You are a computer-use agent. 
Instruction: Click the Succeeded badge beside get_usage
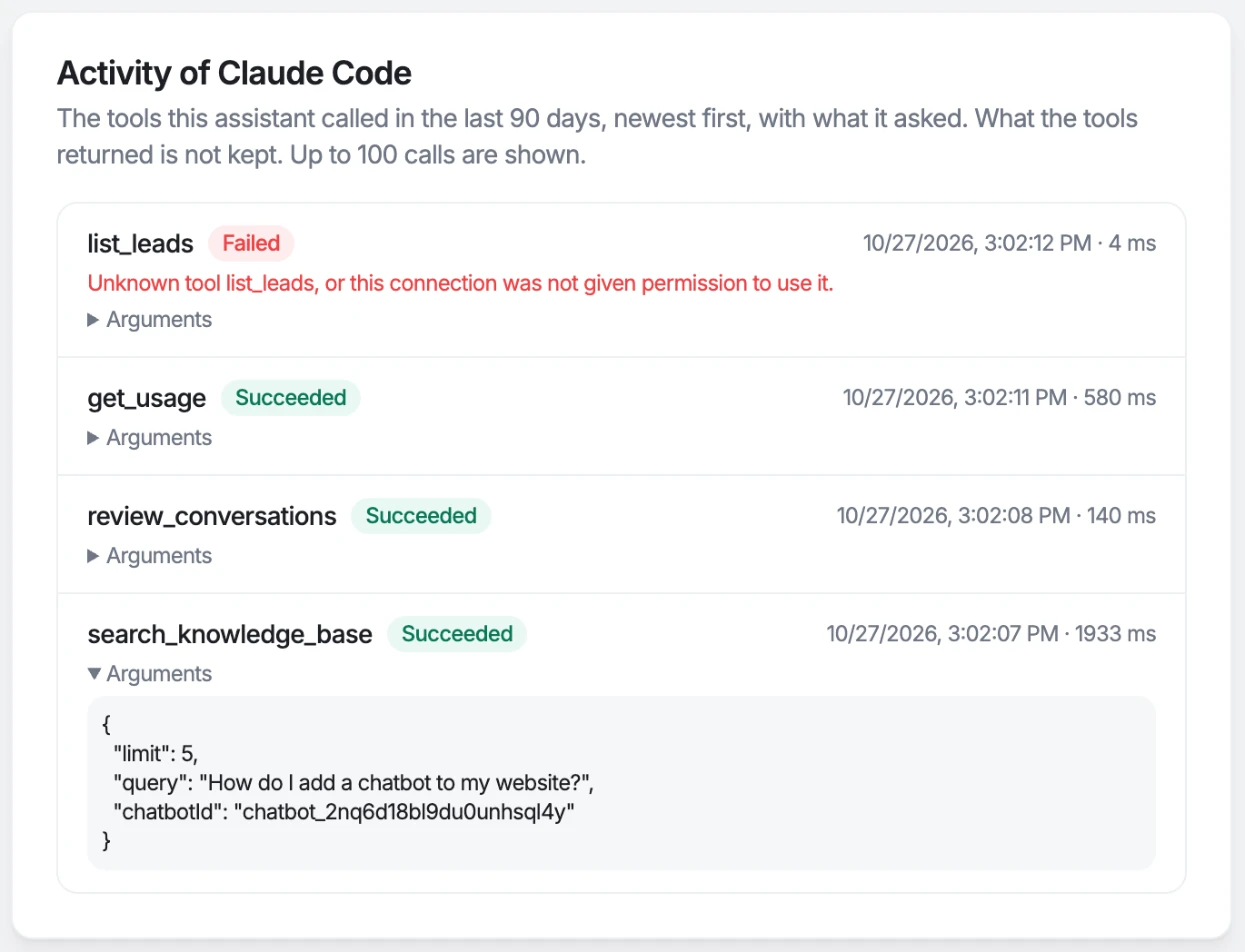[291, 398]
